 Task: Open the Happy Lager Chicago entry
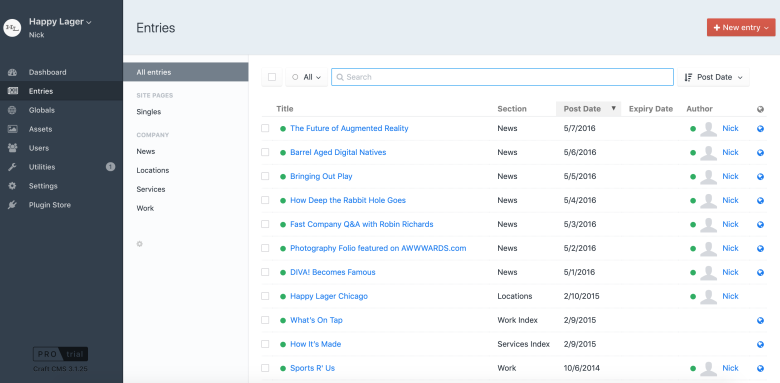(329, 296)
